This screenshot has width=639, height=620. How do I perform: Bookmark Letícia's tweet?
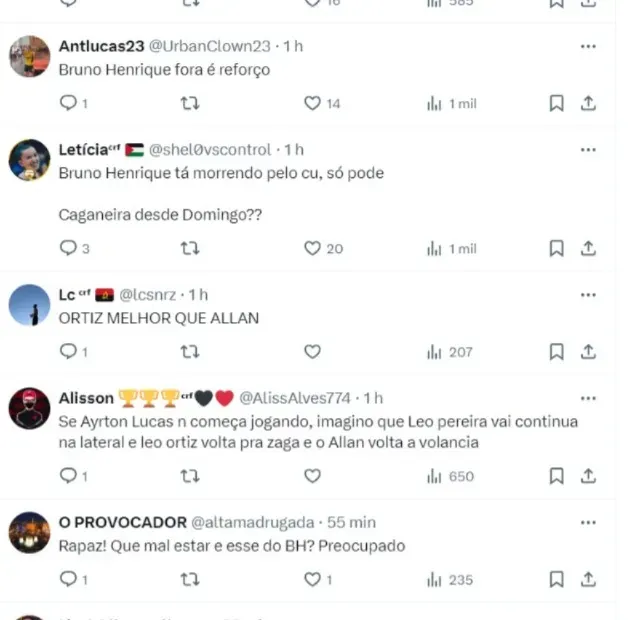pyautogui.click(x=556, y=248)
